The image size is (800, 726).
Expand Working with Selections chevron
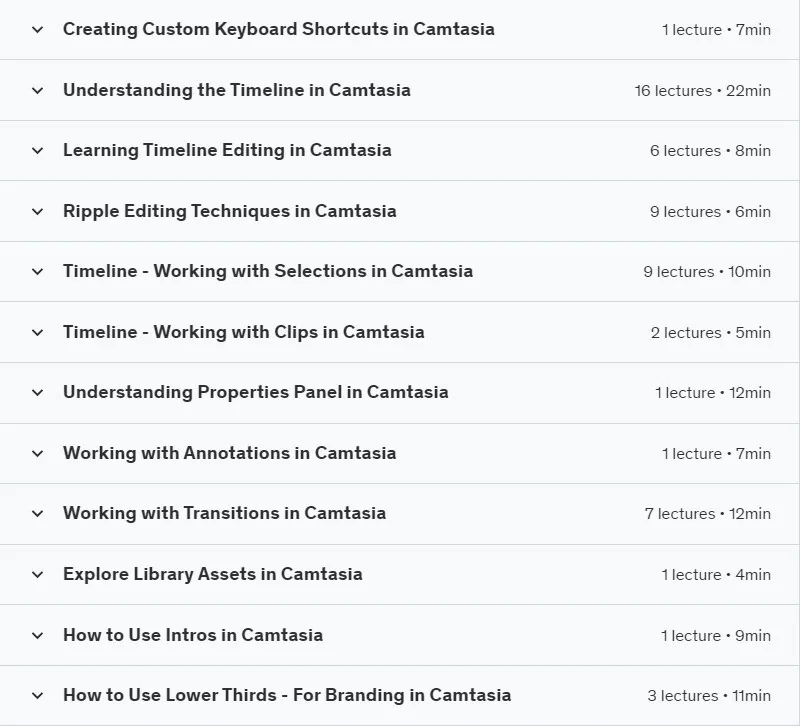tap(37, 272)
